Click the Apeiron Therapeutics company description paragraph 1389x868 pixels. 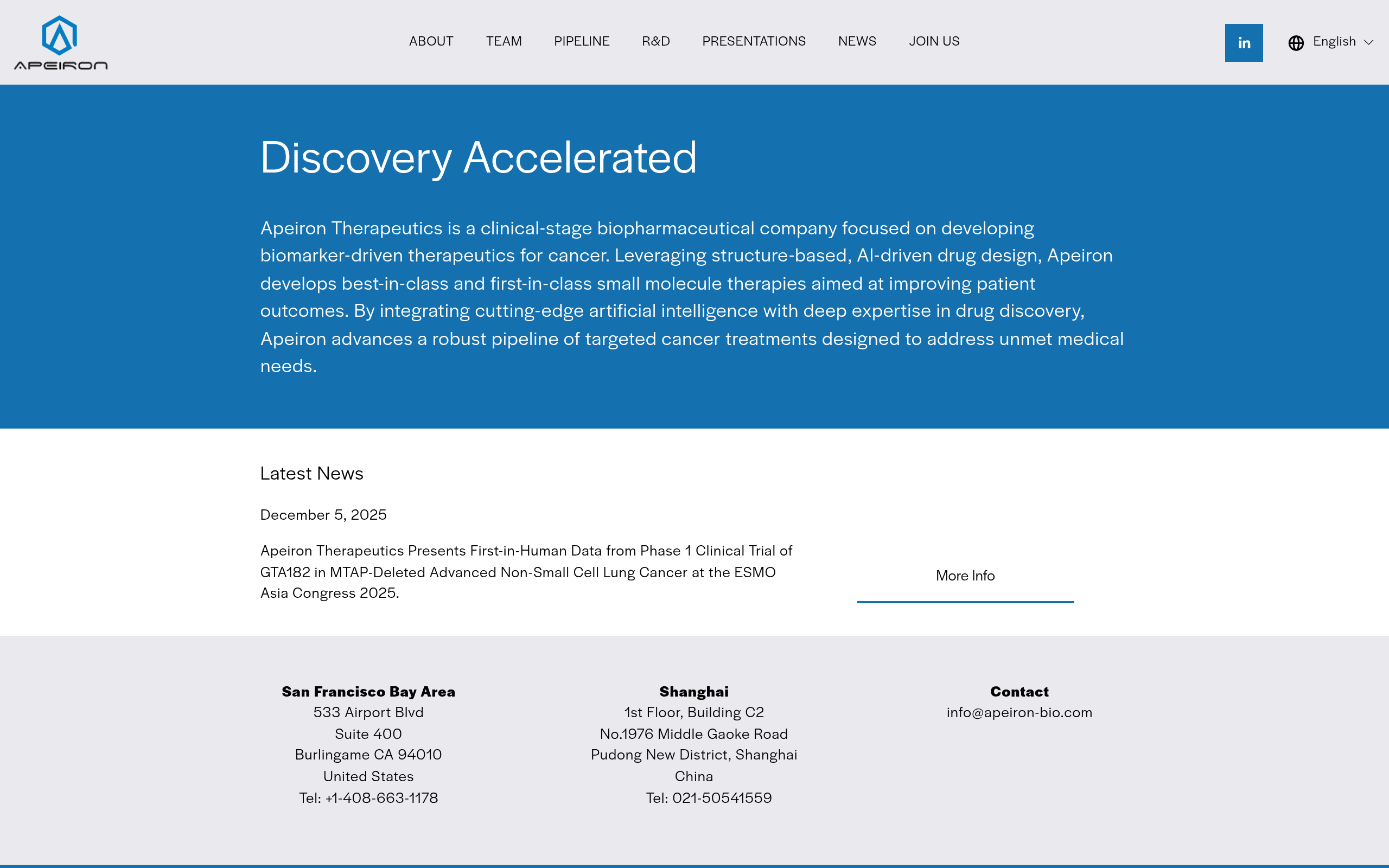click(x=692, y=297)
